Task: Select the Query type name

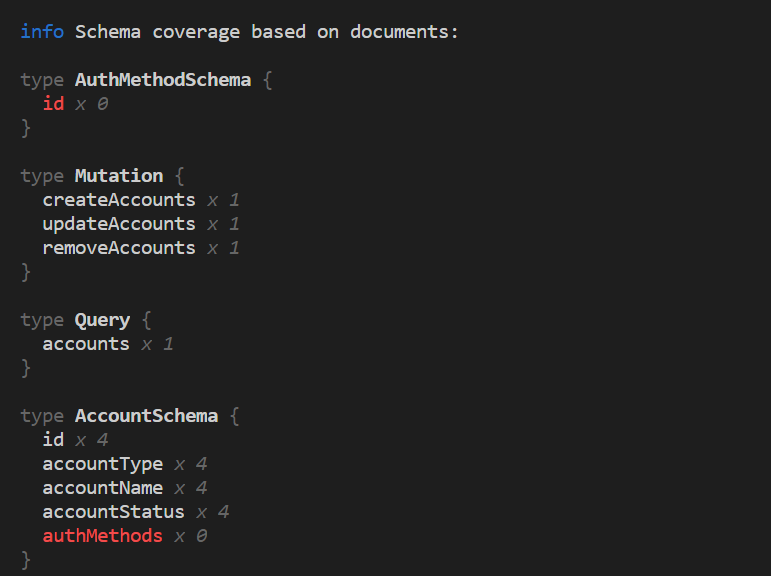Action: click(x=102, y=320)
